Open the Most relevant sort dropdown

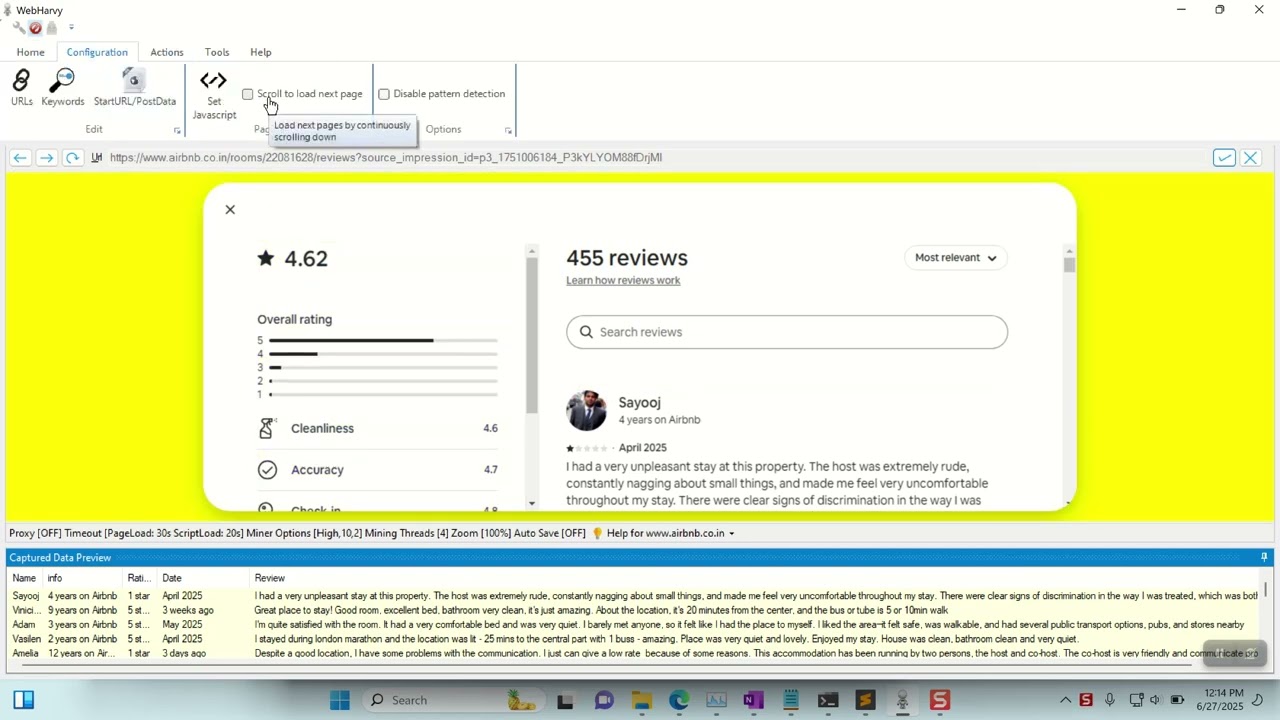point(955,258)
